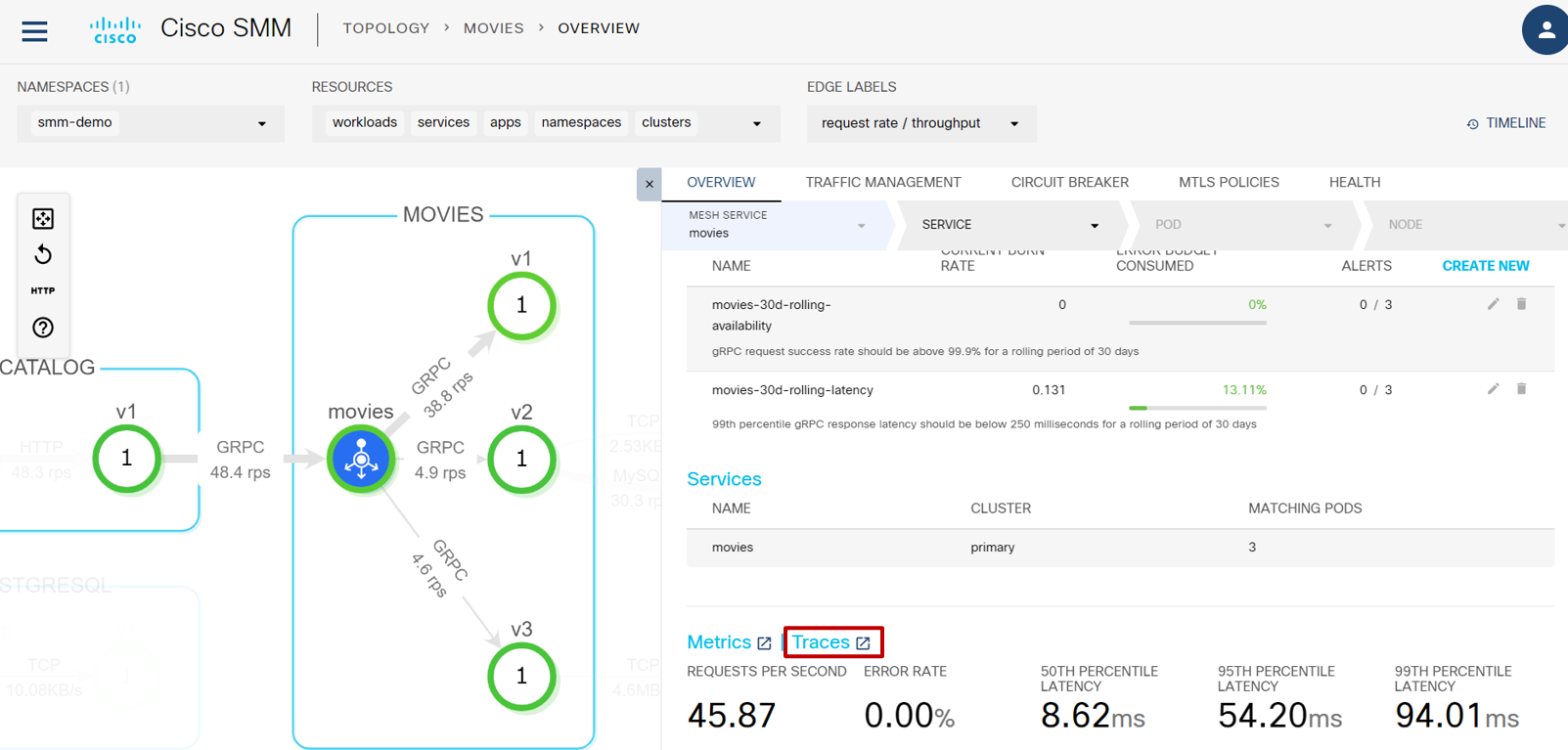Click the primary cluster cell
This screenshot has width=1568, height=750.
click(992, 548)
